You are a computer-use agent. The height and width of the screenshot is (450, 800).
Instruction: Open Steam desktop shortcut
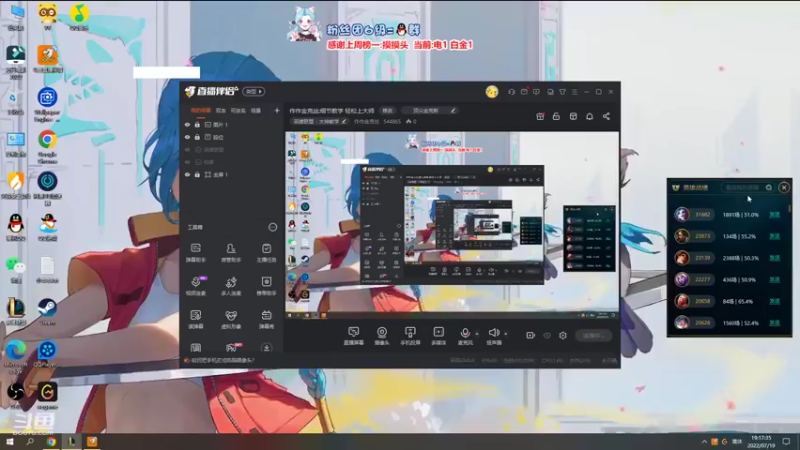click(x=47, y=312)
